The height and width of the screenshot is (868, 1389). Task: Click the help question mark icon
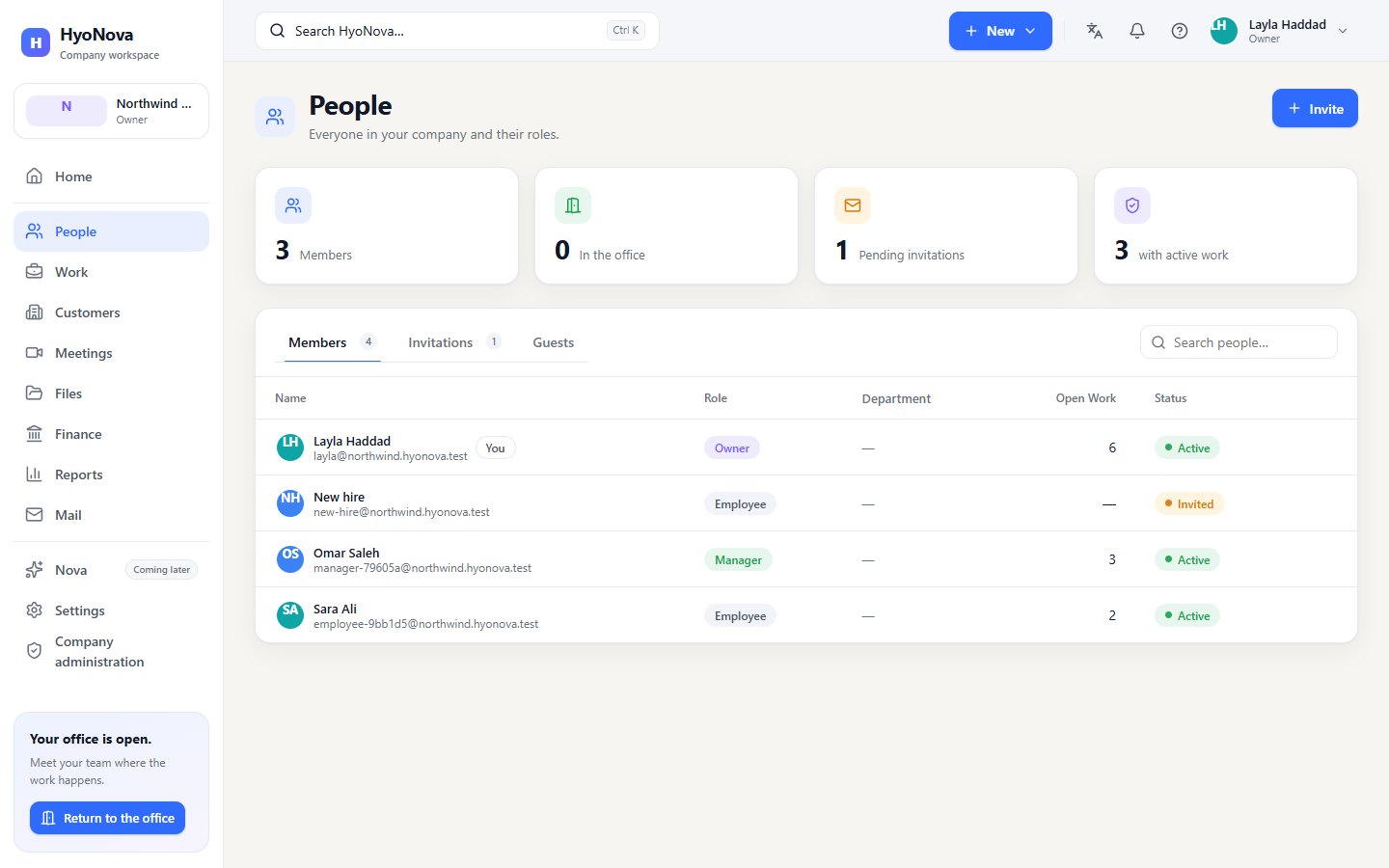pyautogui.click(x=1179, y=31)
